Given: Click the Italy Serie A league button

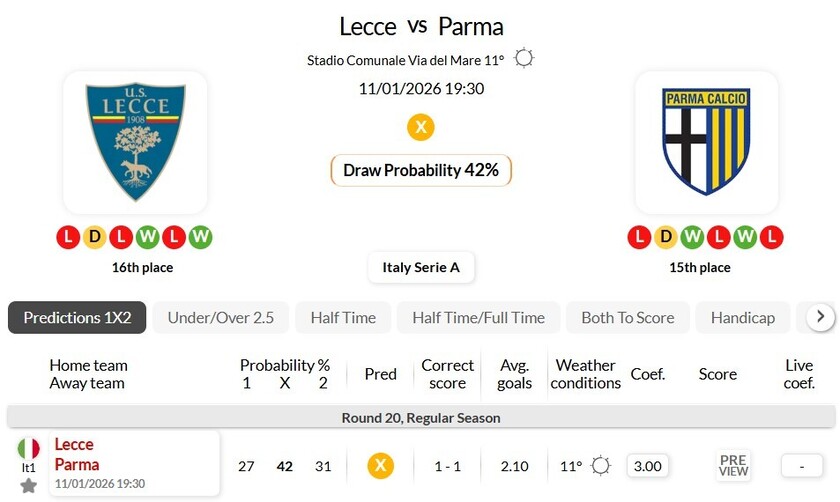Looking at the screenshot, I should click(x=421, y=267).
